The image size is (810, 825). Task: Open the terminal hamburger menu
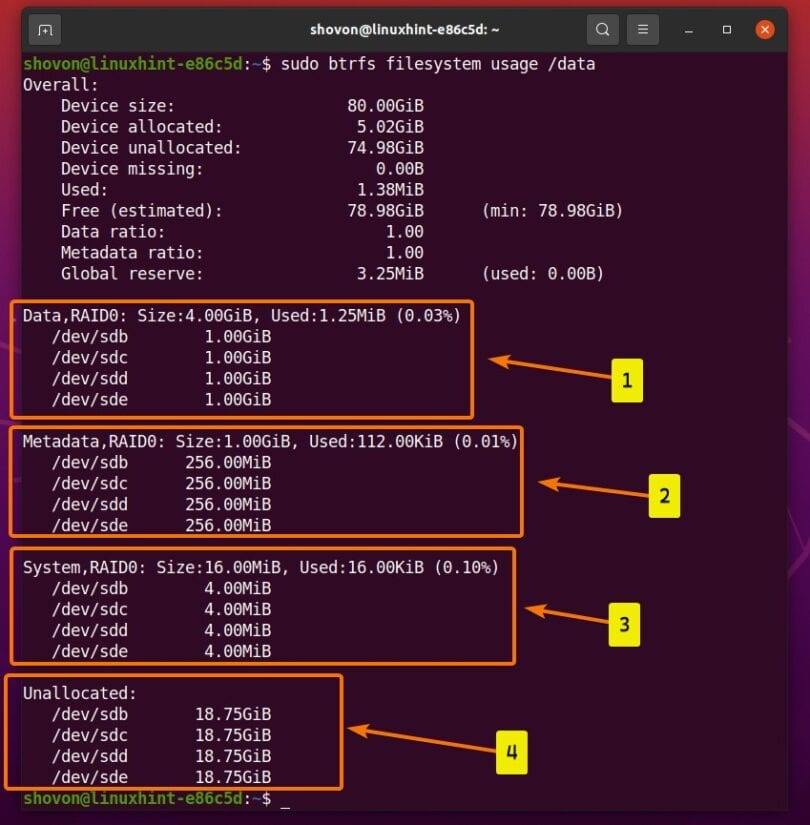click(642, 29)
